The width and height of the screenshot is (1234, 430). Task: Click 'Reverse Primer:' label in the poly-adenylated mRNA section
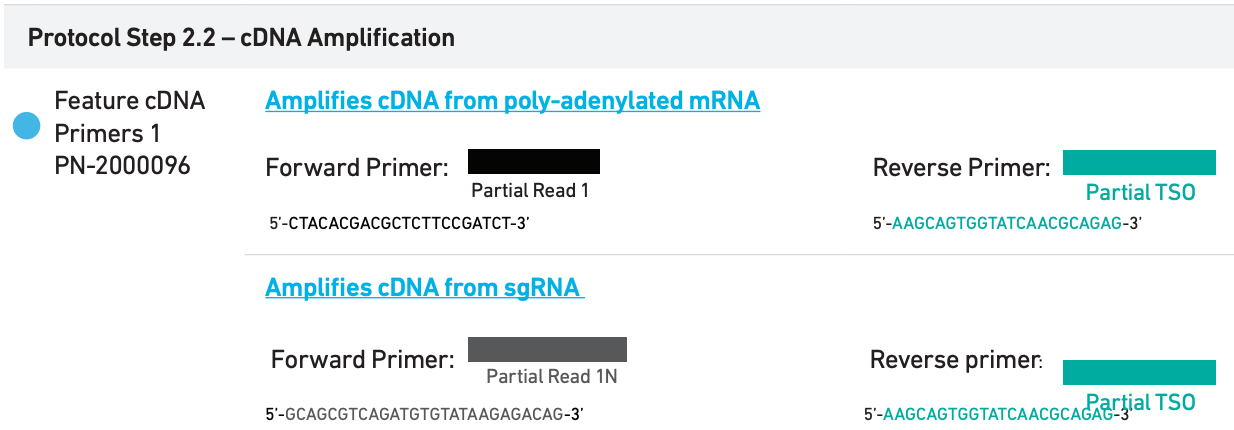tap(961, 168)
